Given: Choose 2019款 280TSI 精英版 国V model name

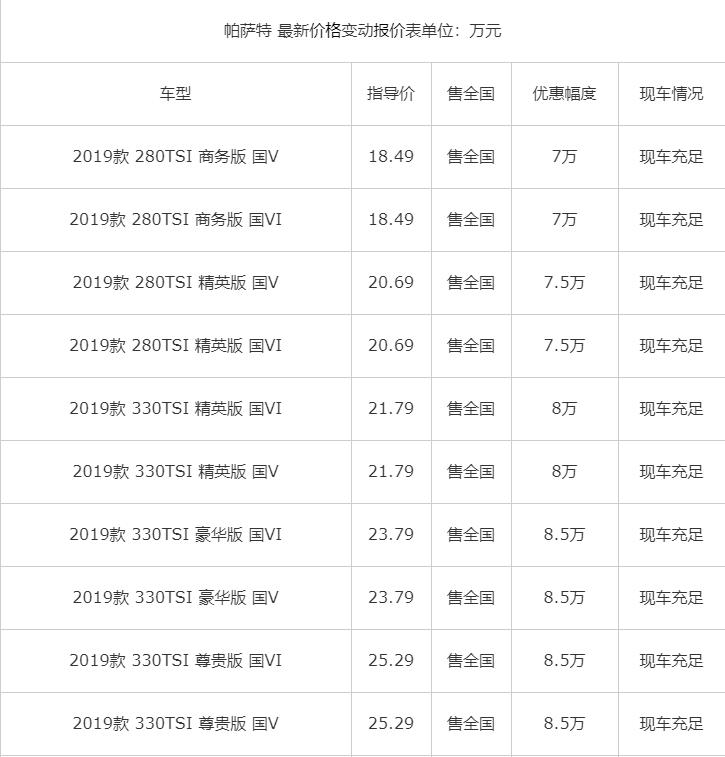Looking at the screenshot, I should tap(175, 283).
